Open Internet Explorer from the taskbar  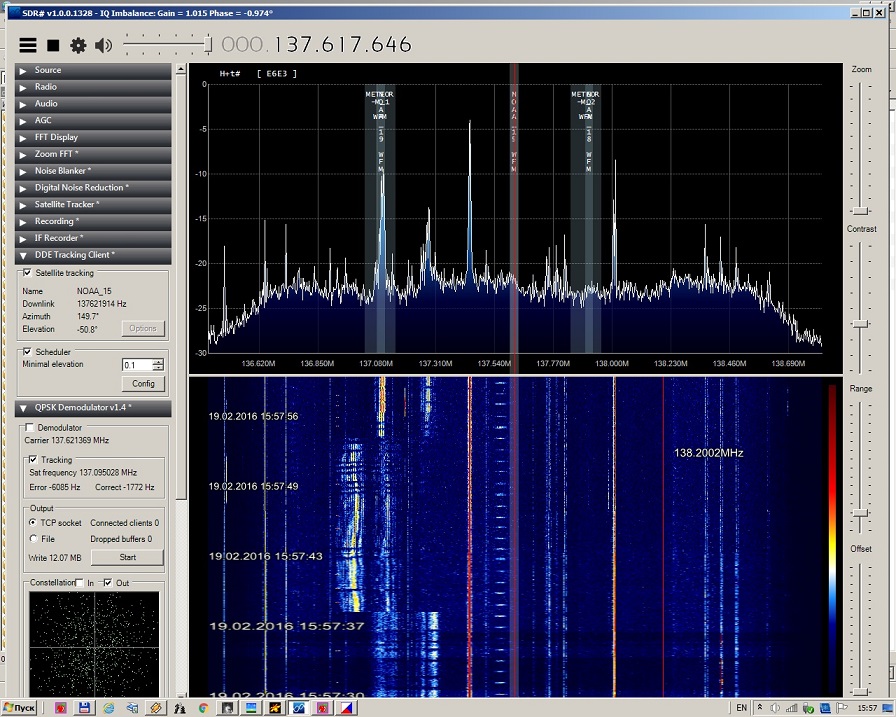coord(109,708)
